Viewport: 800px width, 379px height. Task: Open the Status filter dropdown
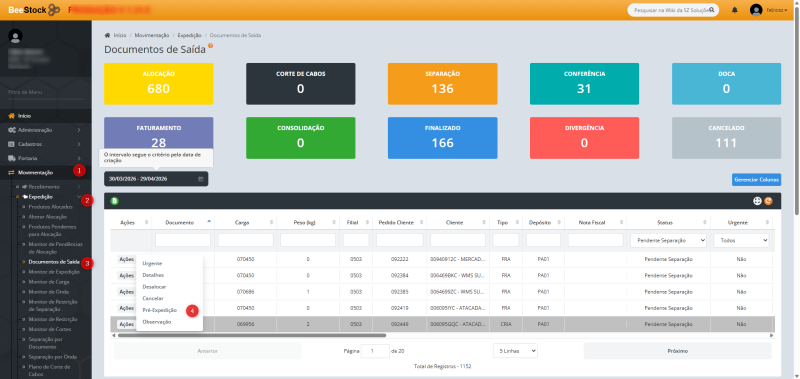(x=668, y=240)
